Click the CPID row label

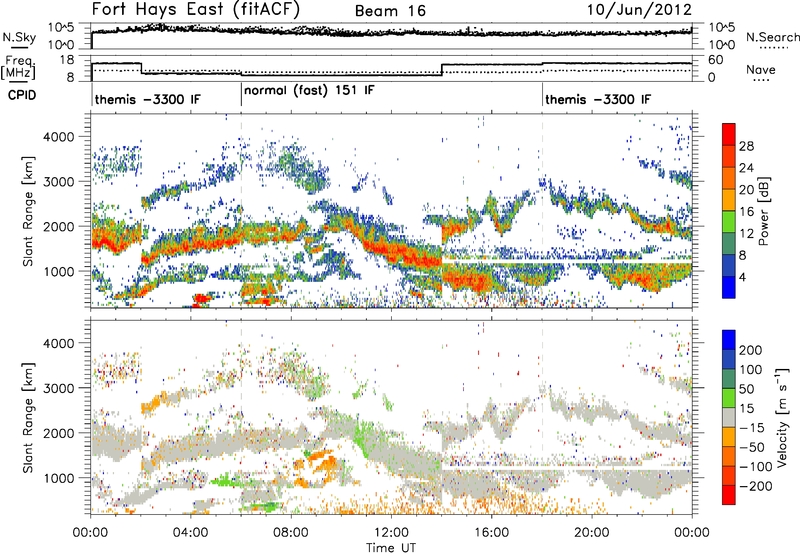22,95
